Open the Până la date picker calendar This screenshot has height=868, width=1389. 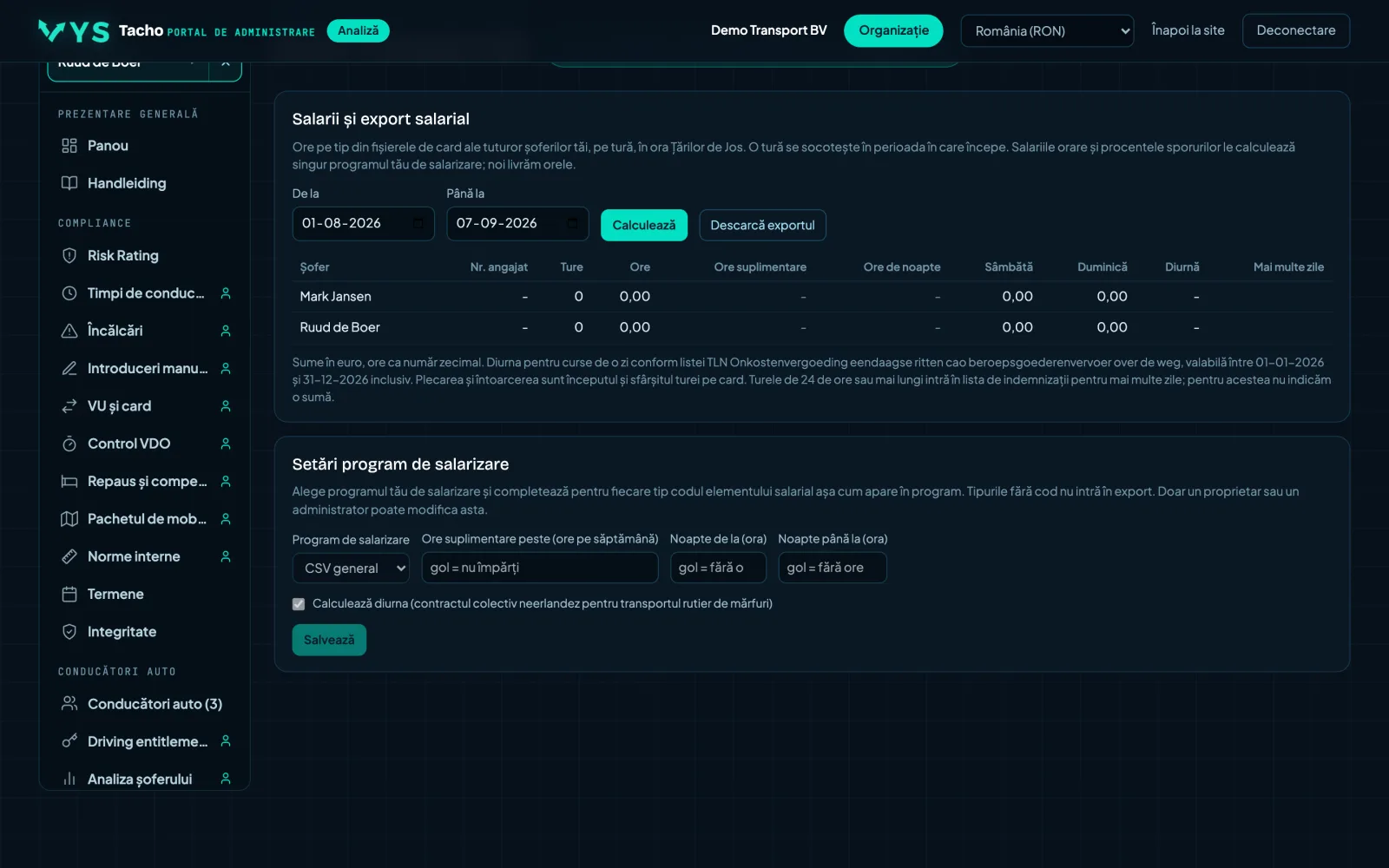tap(573, 224)
